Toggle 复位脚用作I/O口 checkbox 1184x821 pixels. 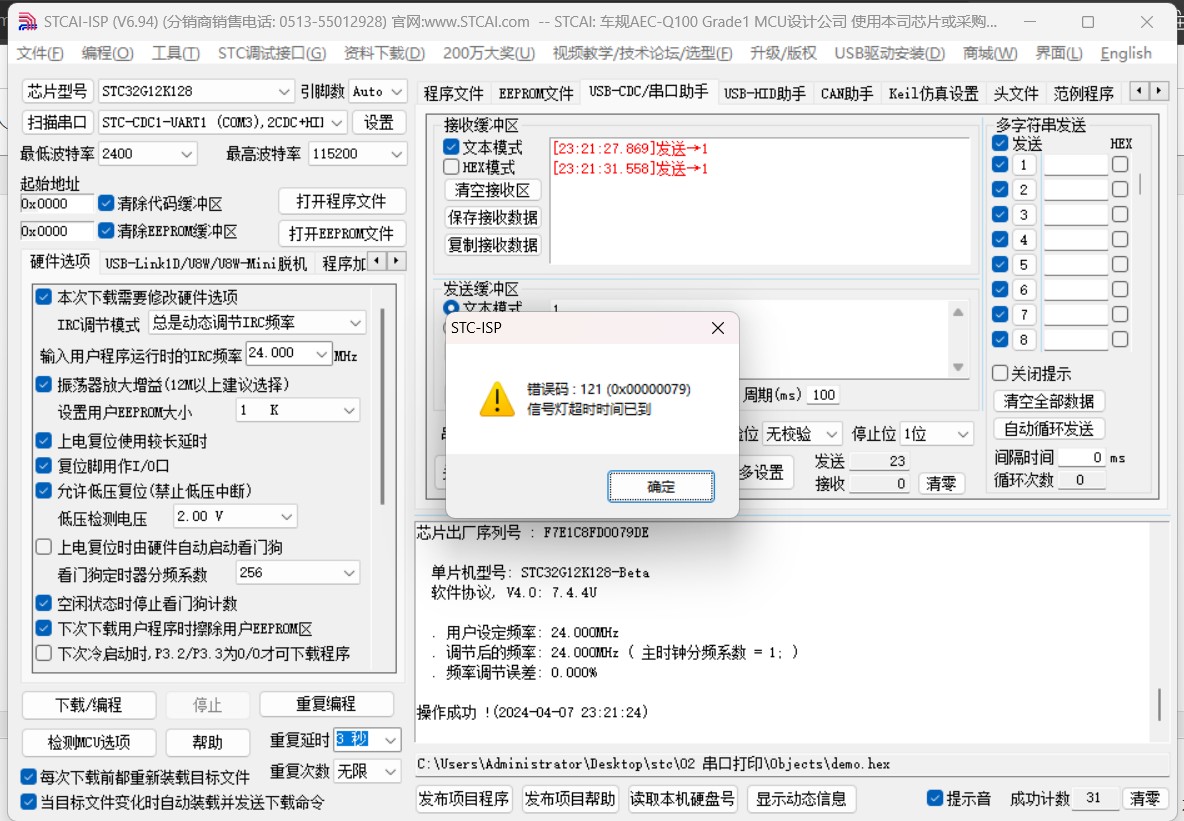(x=44, y=466)
